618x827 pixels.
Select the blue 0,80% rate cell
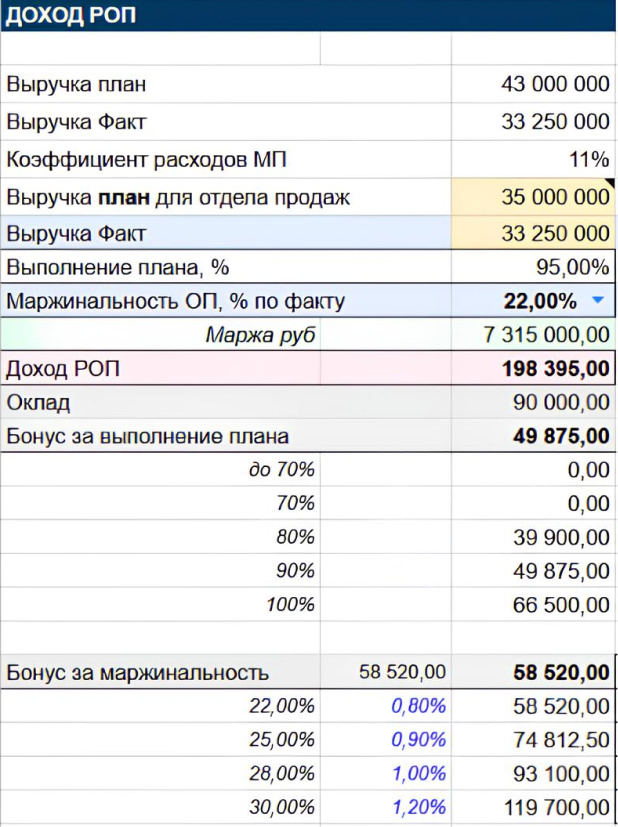(418, 706)
